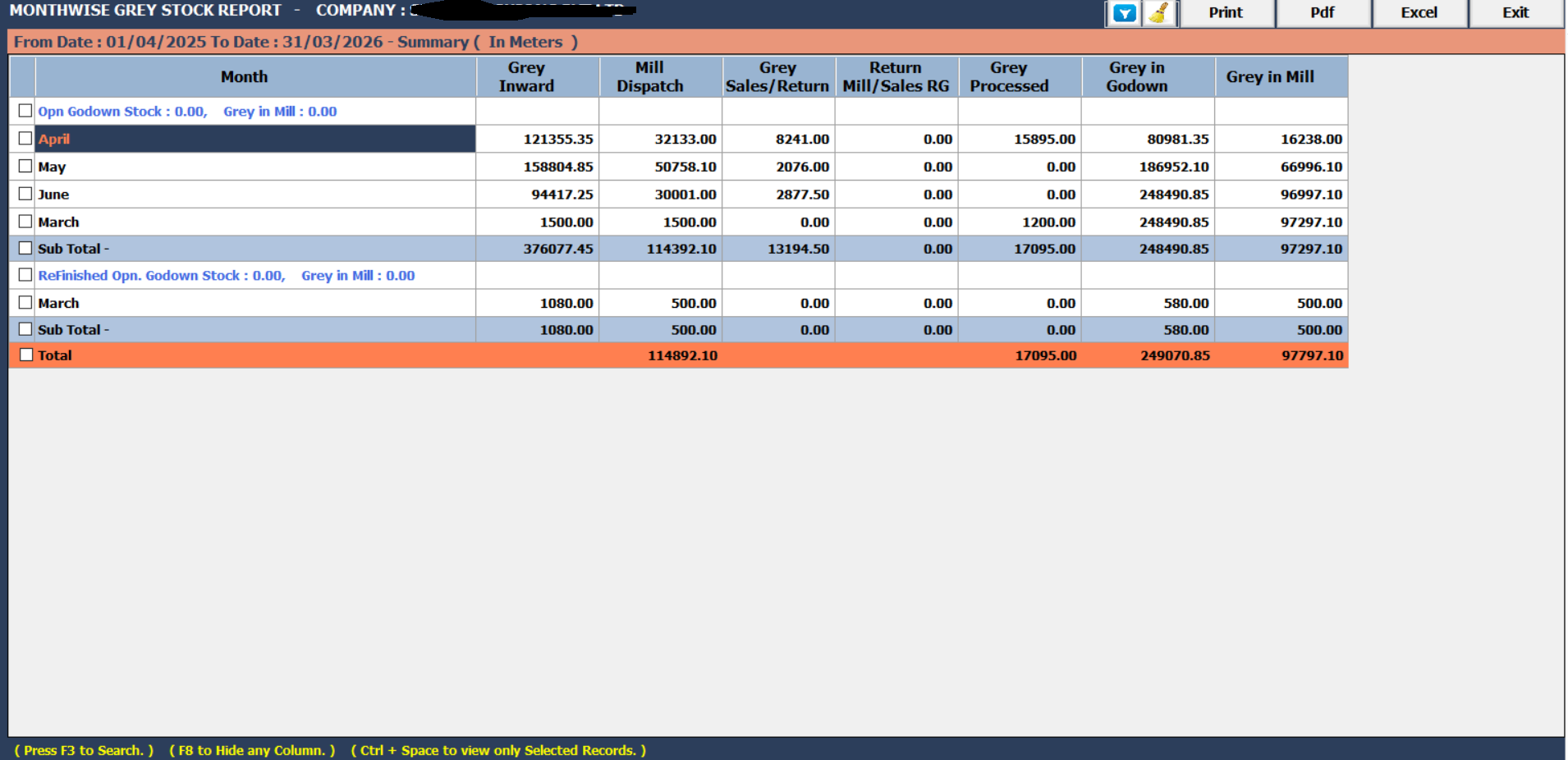The height and width of the screenshot is (760, 1568).
Task: Export the report using Pdf button
Action: coord(1322,13)
